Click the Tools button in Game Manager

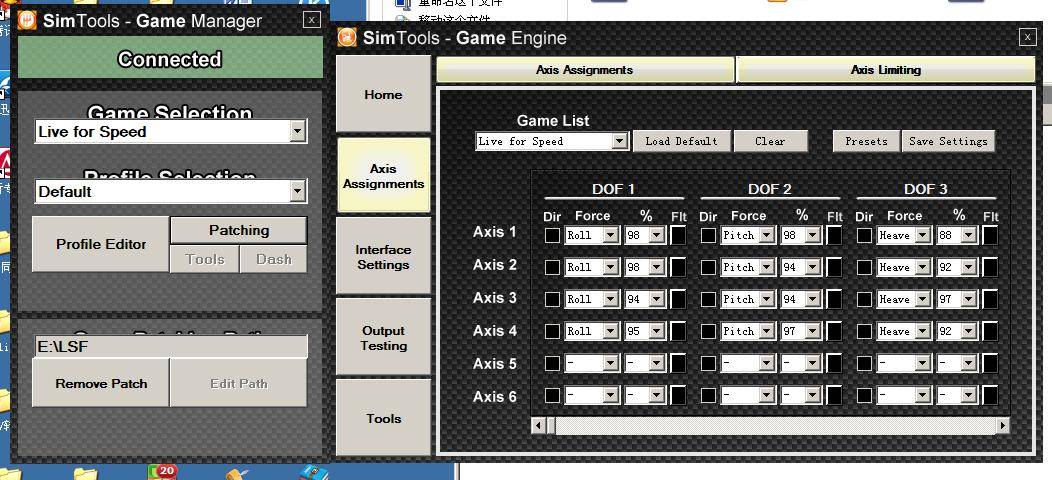pyautogui.click(x=205, y=259)
